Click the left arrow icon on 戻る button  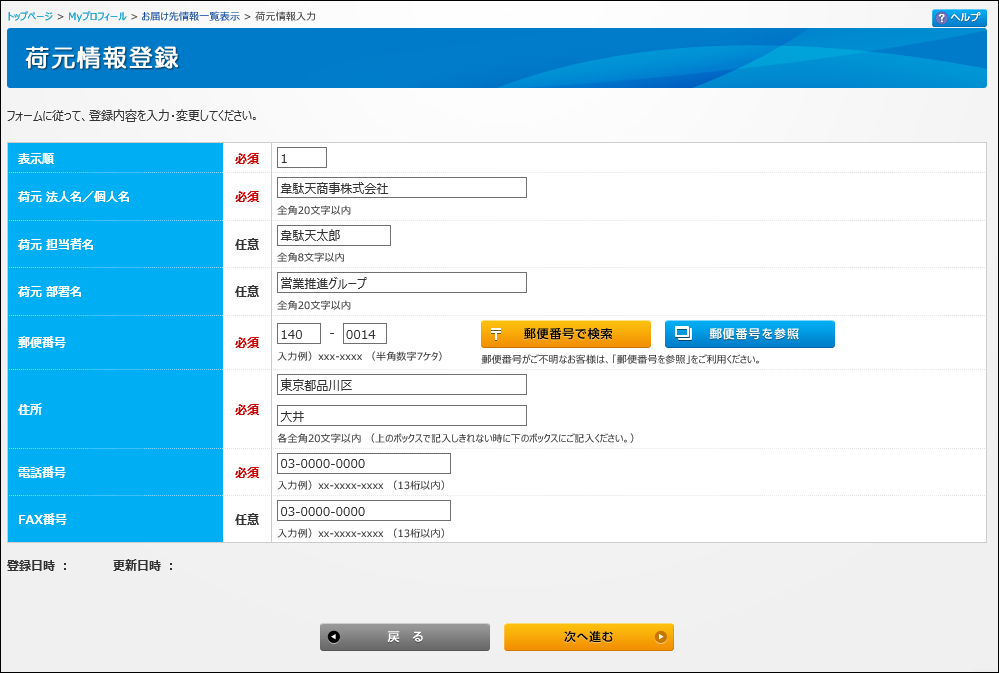coord(334,637)
